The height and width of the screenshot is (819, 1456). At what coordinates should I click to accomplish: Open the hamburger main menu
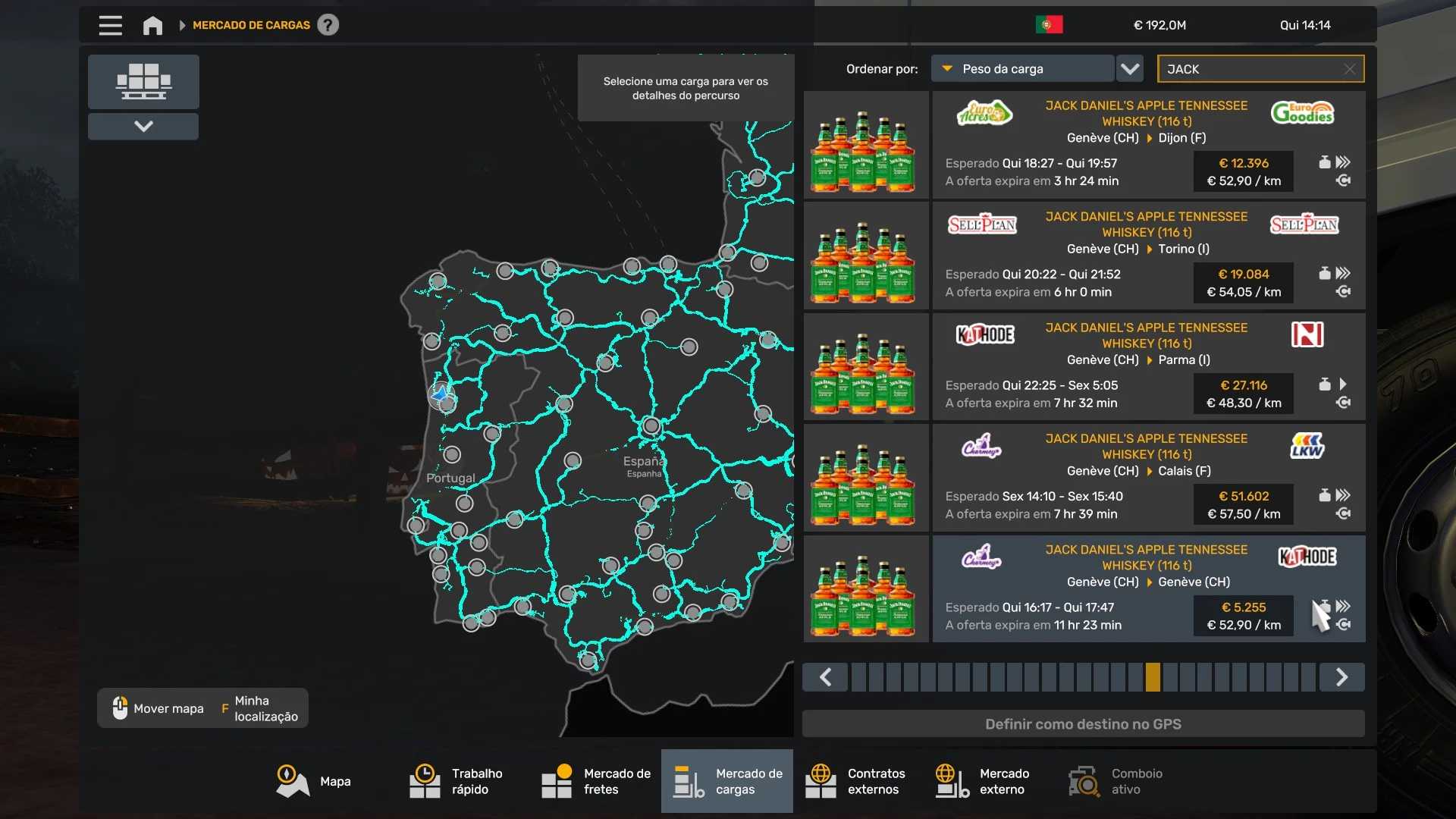tap(110, 25)
